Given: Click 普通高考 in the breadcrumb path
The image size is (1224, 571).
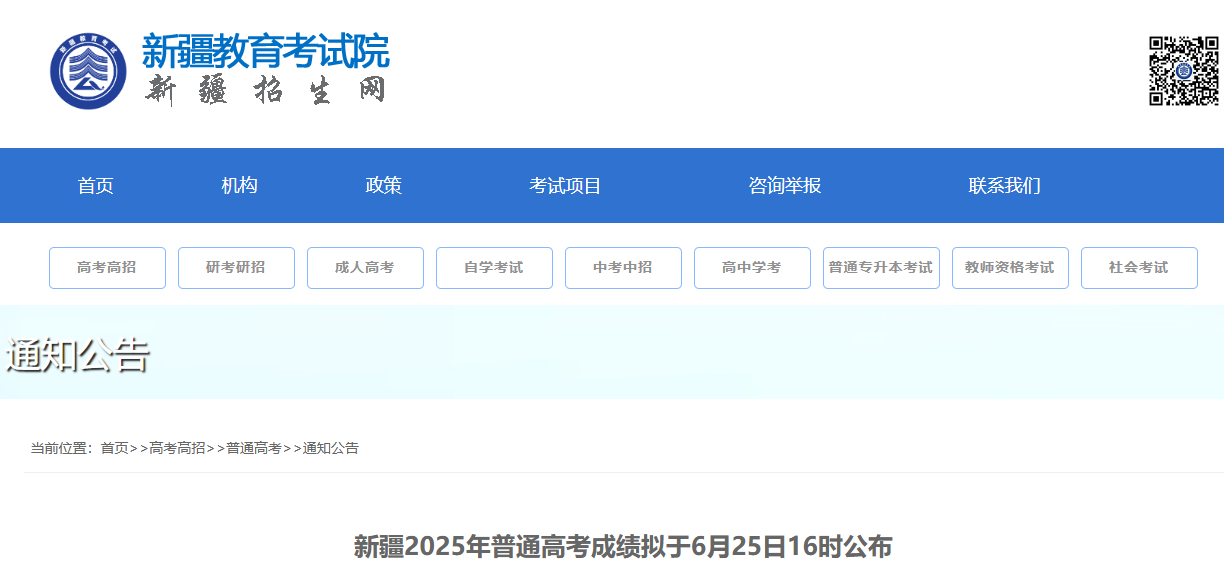Looking at the screenshot, I should [254, 448].
